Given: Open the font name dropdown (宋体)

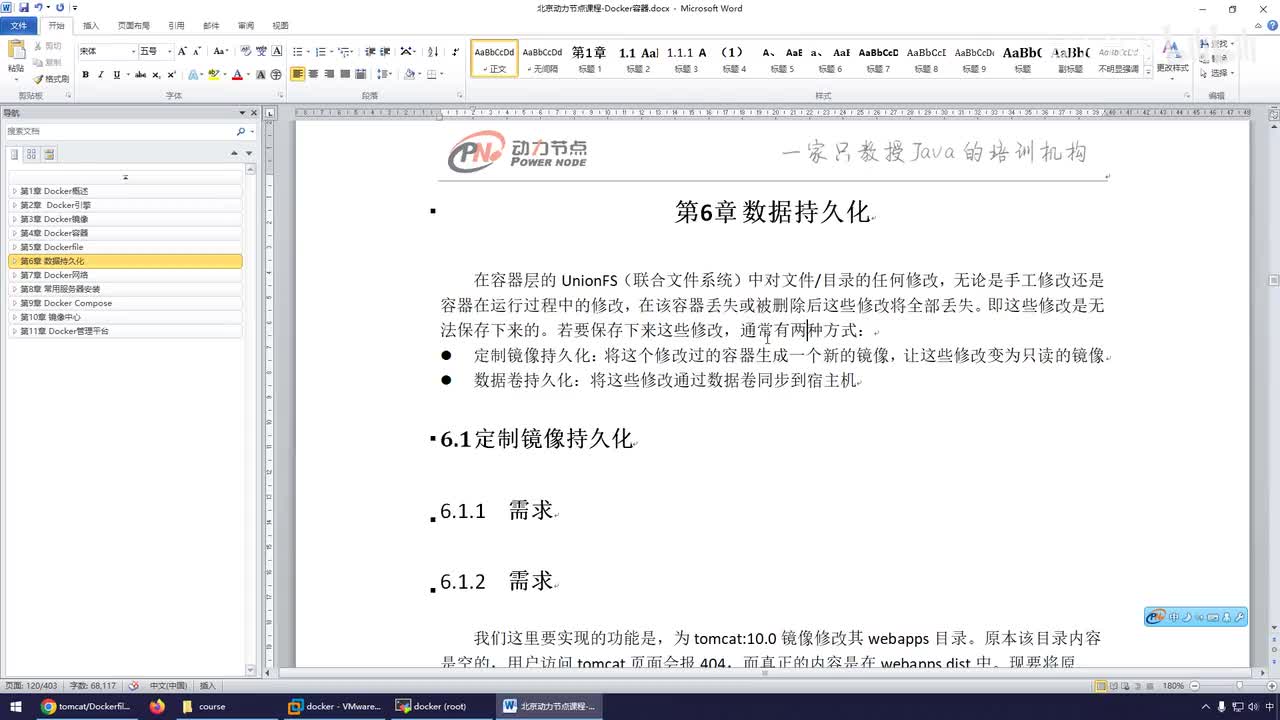Looking at the screenshot, I should tap(133, 51).
